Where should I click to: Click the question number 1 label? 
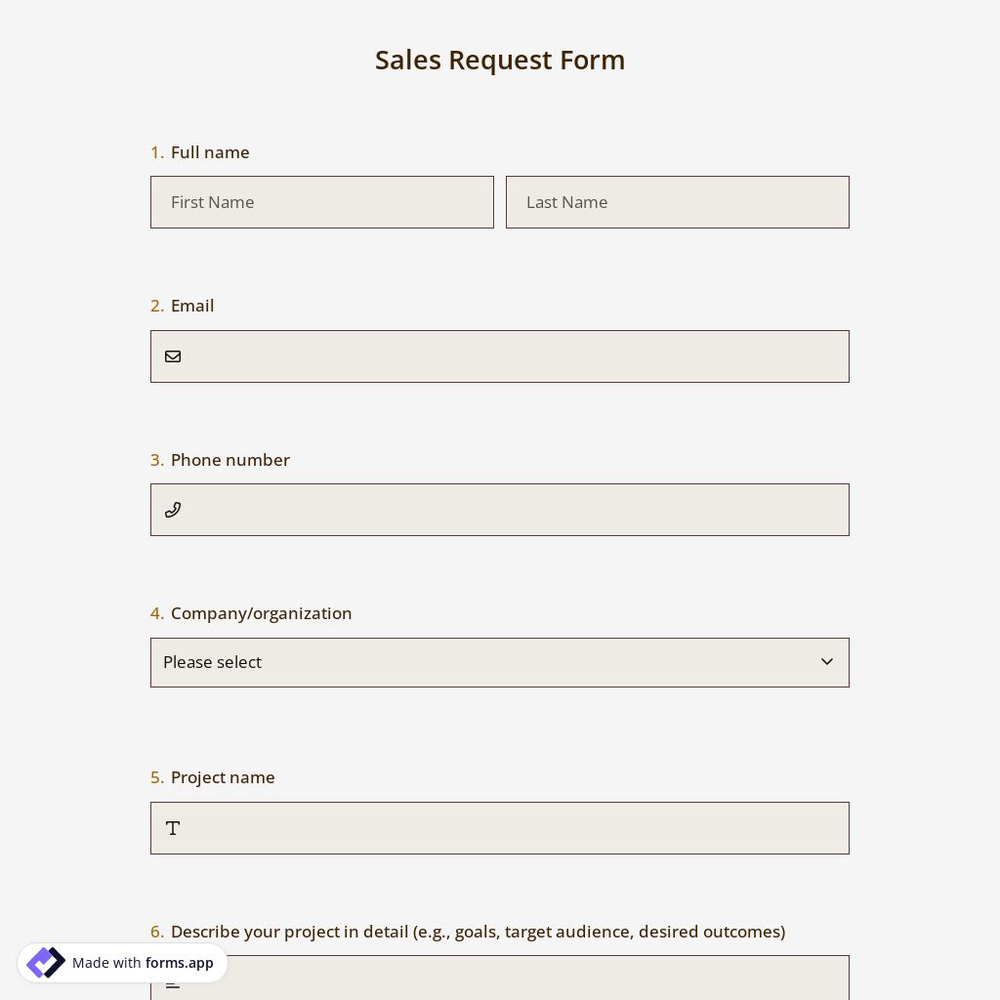[x=157, y=152]
